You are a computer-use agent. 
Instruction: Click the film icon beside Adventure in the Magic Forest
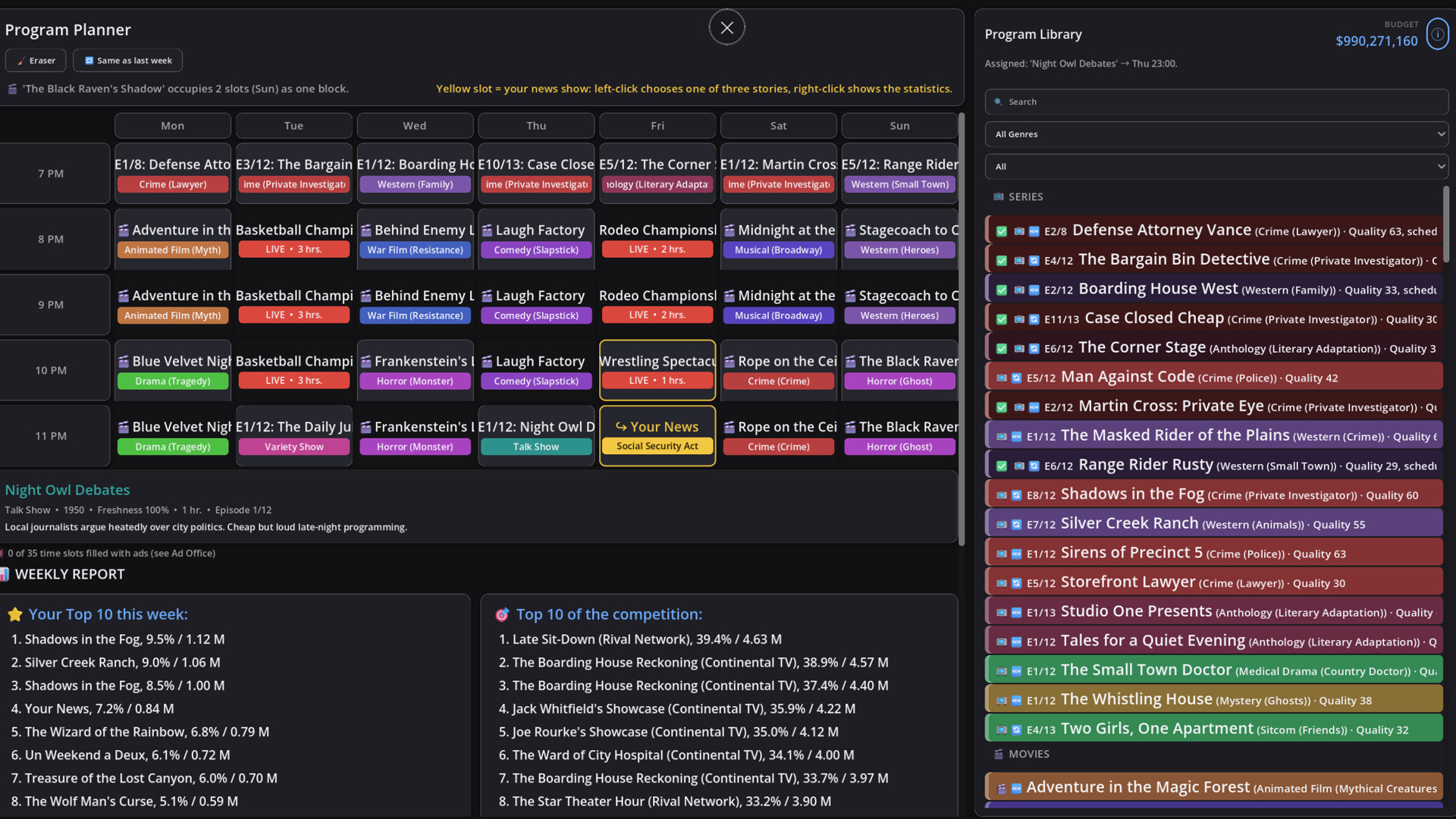[x=1001, y=789]
